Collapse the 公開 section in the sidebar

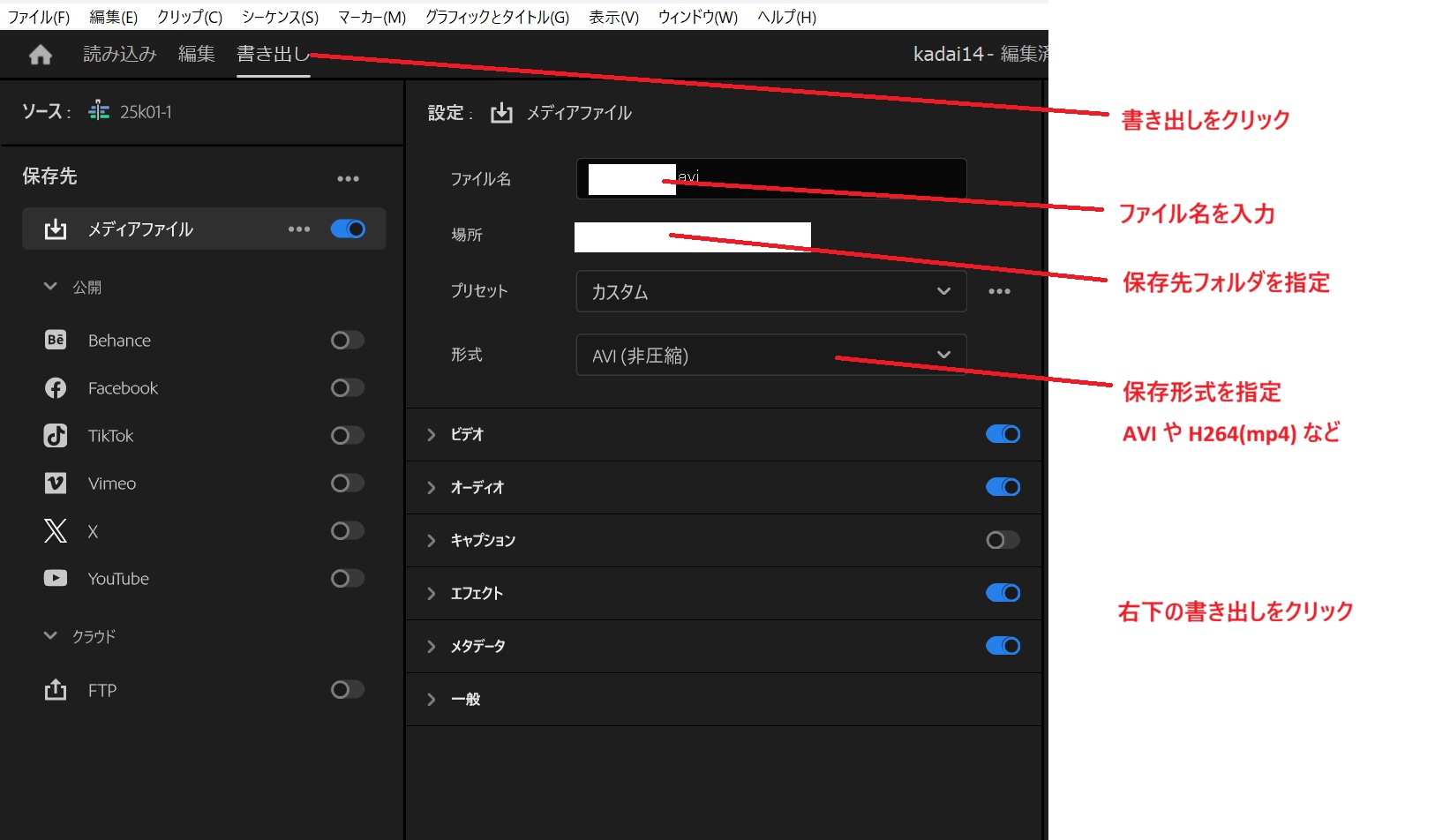[x=50, y=287]
